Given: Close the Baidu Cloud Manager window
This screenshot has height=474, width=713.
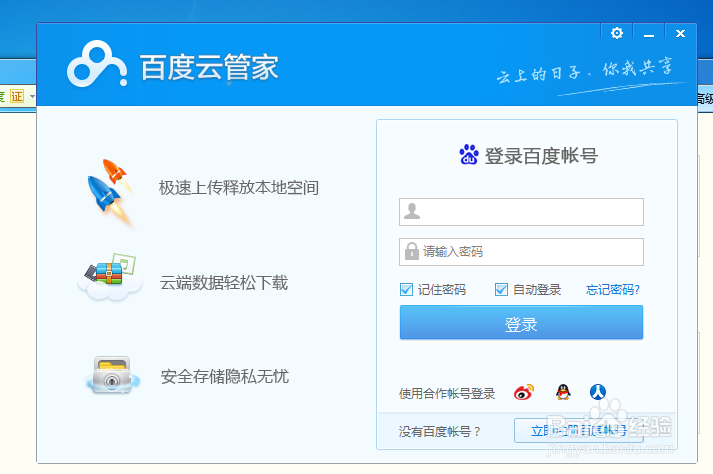Looking at the screenshot, I should pos(680,34).
